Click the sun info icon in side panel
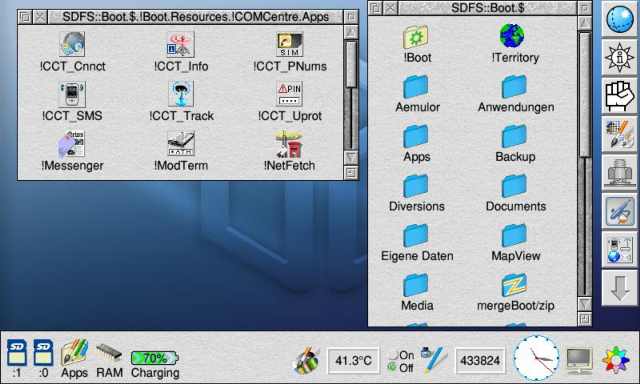 [620, 58]
